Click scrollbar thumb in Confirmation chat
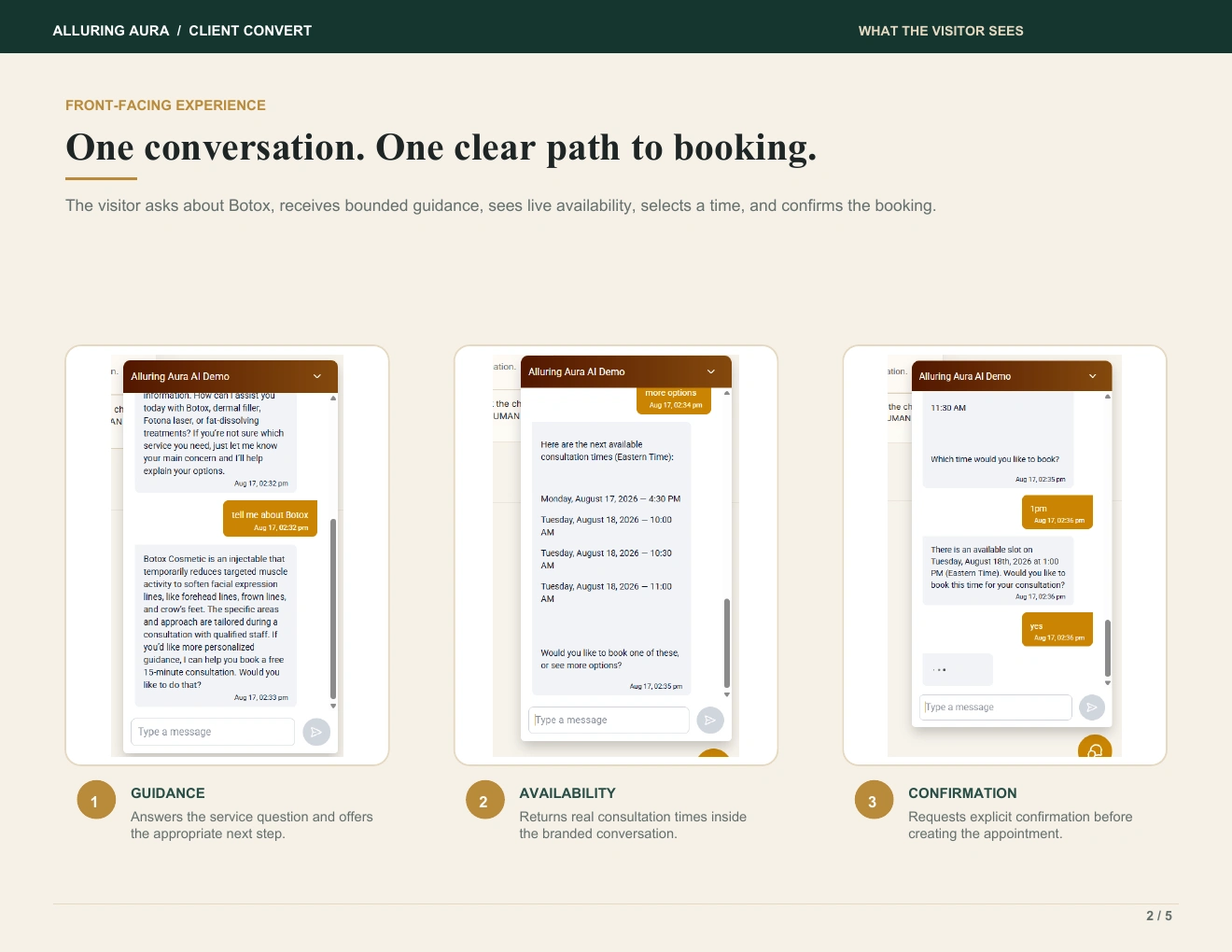The image size is (1232, 952). click(x=1108, y=647)
